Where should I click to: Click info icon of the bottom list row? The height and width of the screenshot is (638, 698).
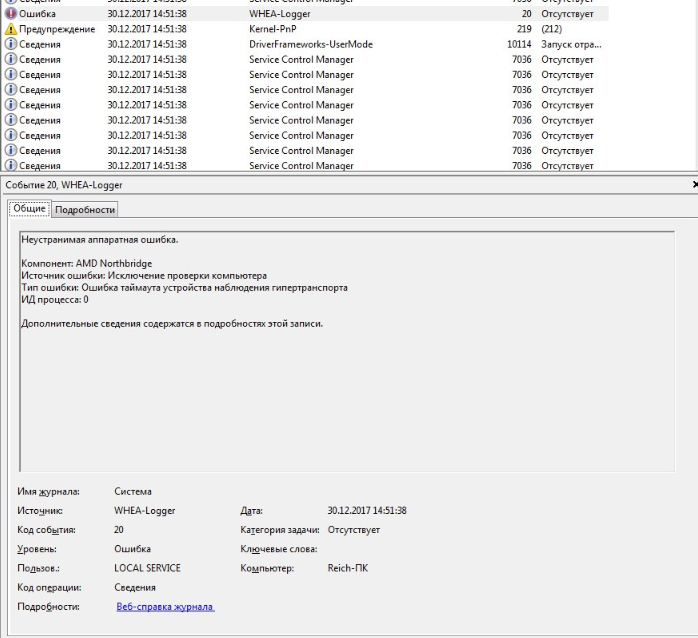(x=11, y=166)
